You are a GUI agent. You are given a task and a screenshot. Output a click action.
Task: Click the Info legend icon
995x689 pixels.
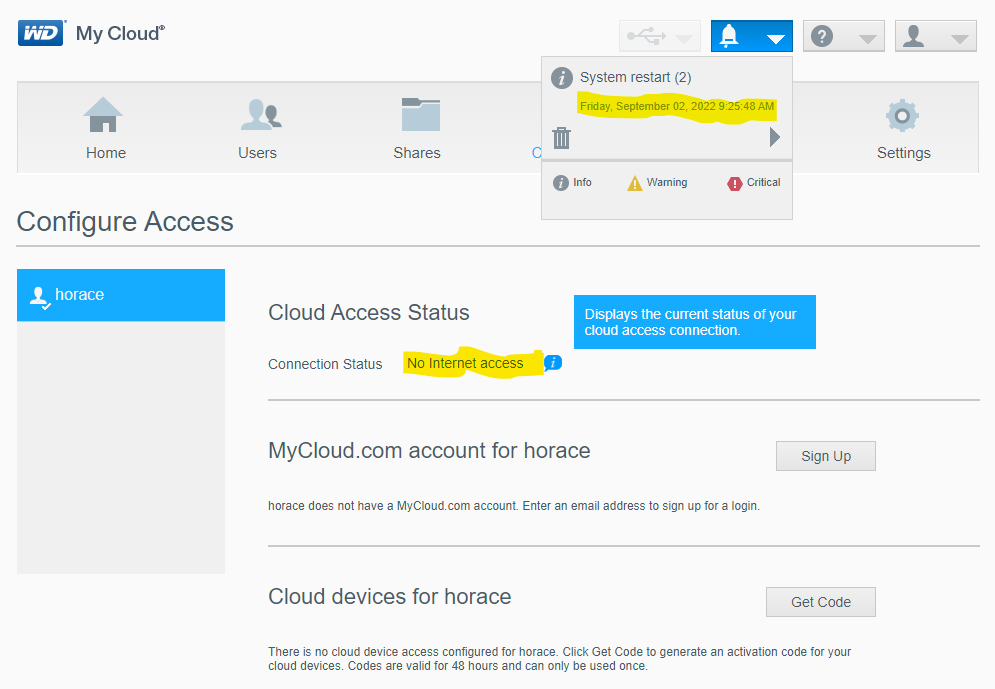[560, 183]
